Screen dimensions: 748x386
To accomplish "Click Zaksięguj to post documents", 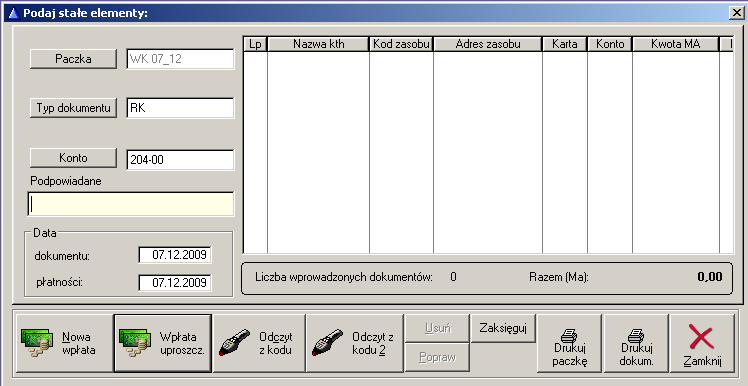I will coord(503,328).
